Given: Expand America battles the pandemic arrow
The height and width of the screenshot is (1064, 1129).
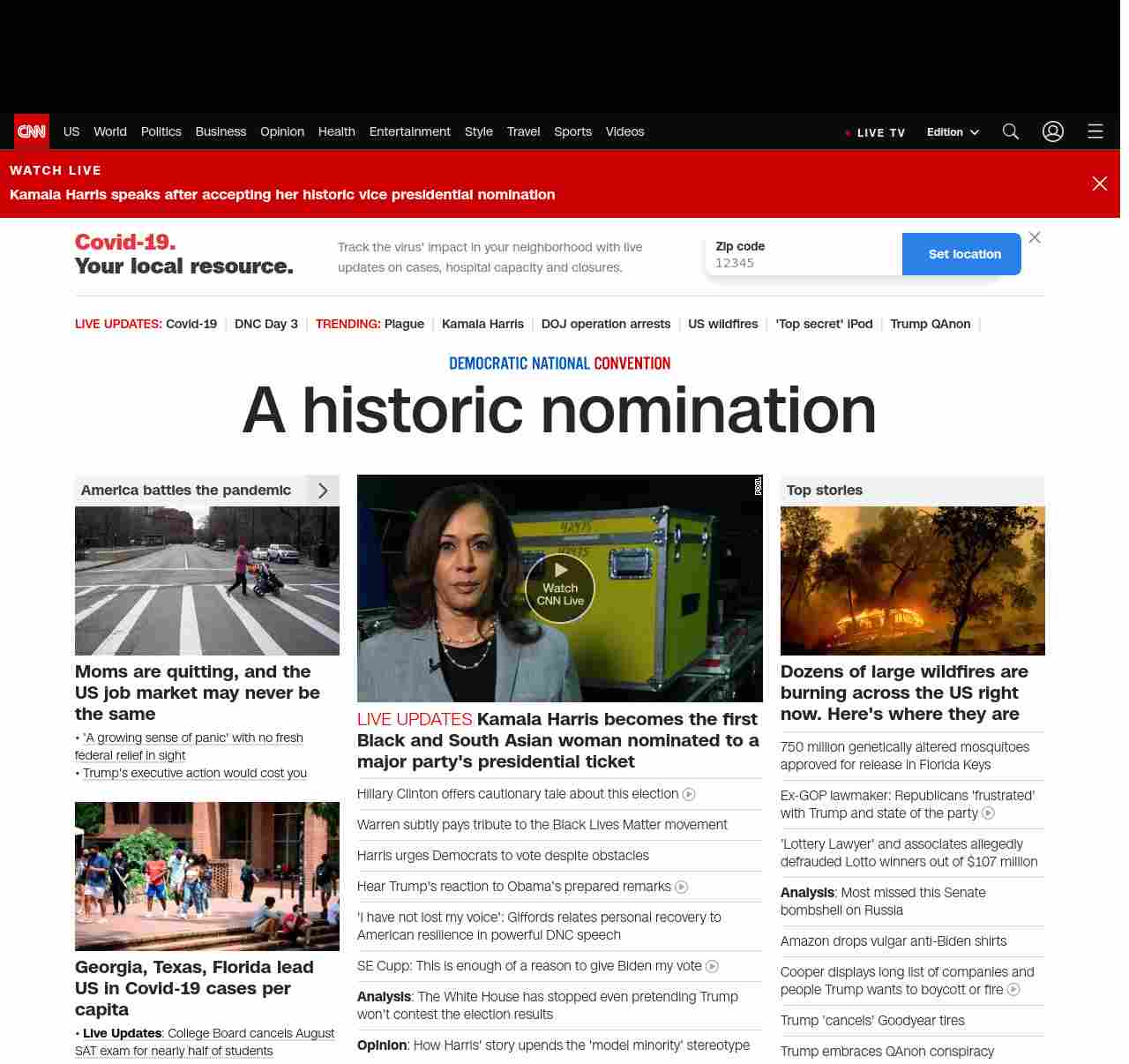Looking at the screenshot, I should 323,491.
